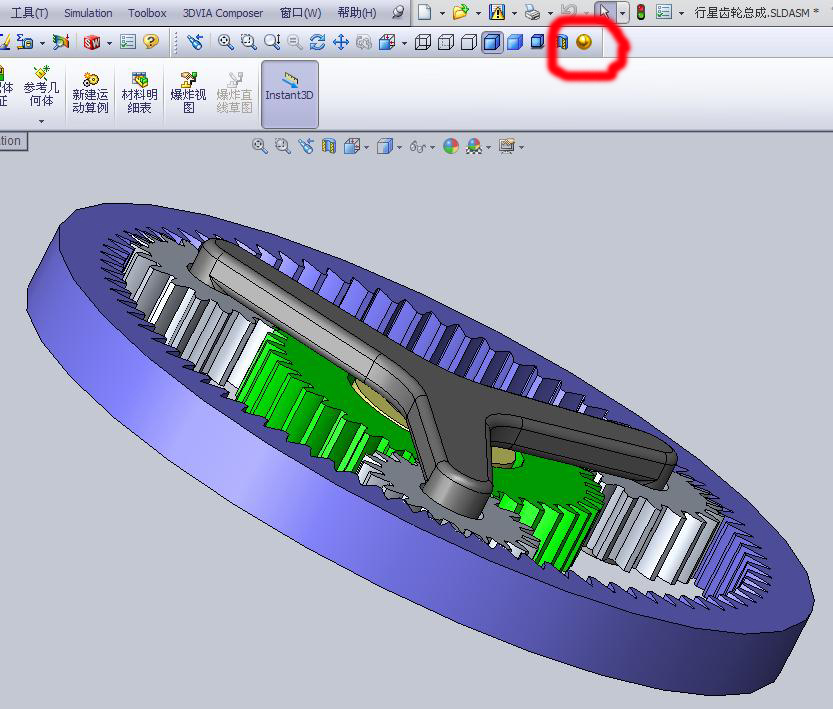The height and width of the screenshot is (709, 833).
Task: Open the 窗口(W) menu
Action: tap(301, 13)
